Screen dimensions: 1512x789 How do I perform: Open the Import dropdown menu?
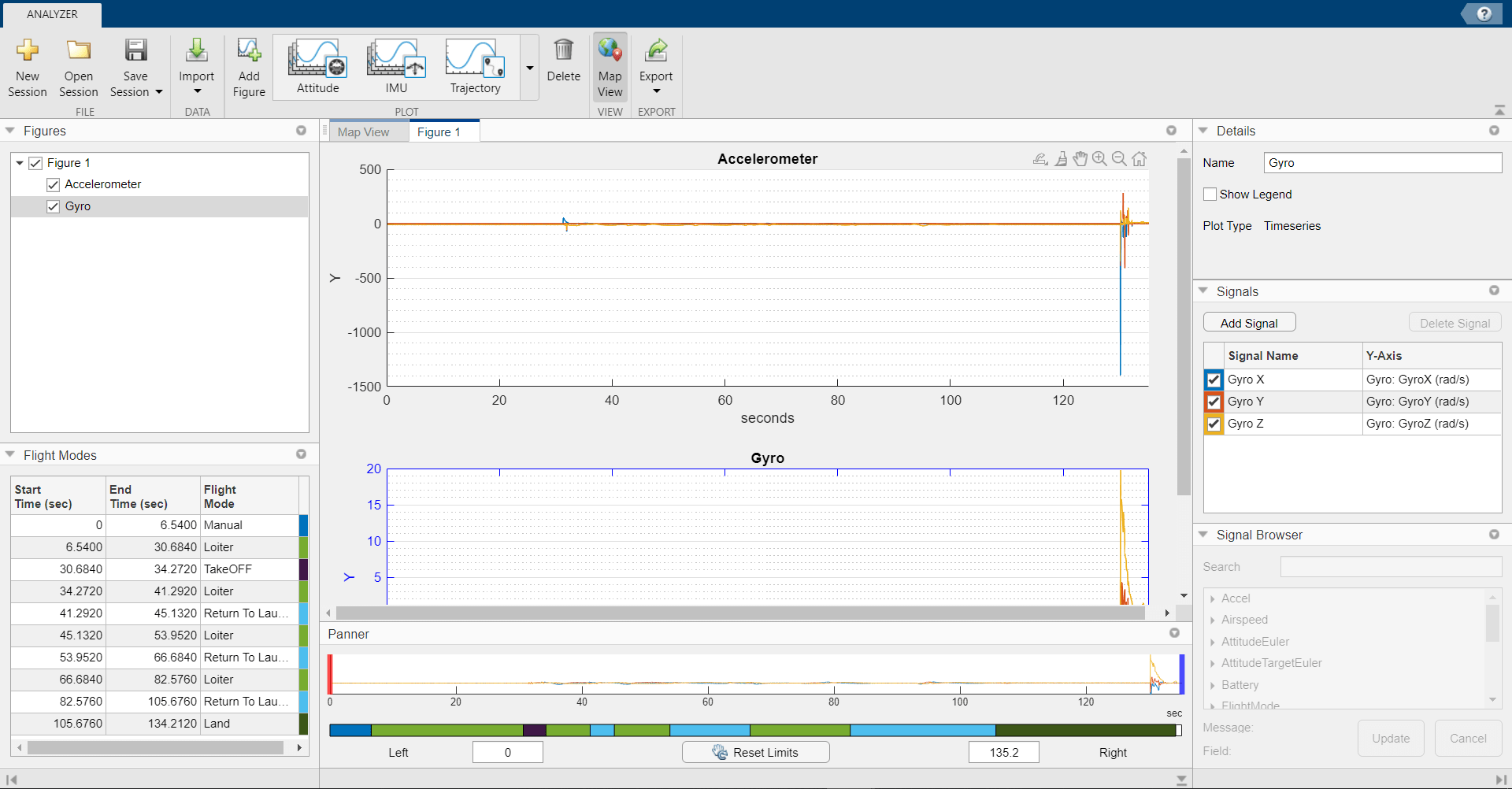coord(196,91)
